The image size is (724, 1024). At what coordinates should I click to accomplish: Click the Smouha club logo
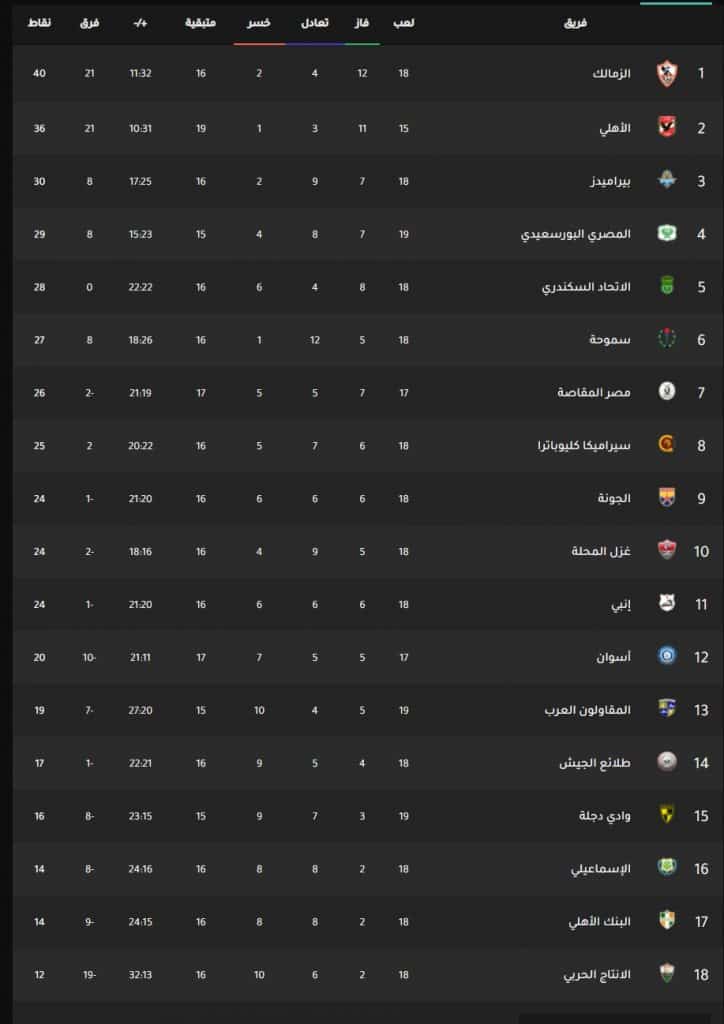(667, 340)
